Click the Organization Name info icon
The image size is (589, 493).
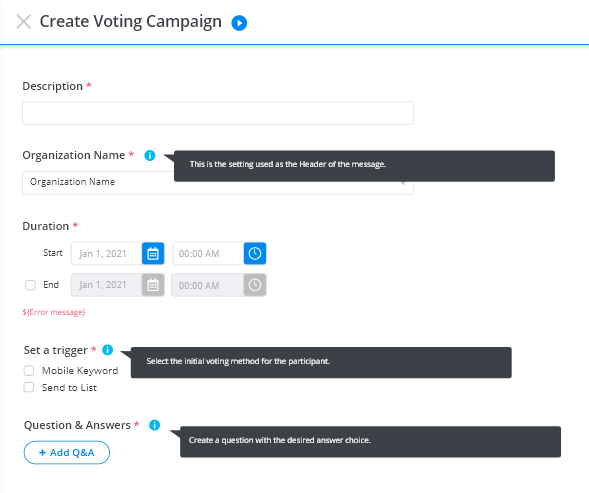click(150, 155)
